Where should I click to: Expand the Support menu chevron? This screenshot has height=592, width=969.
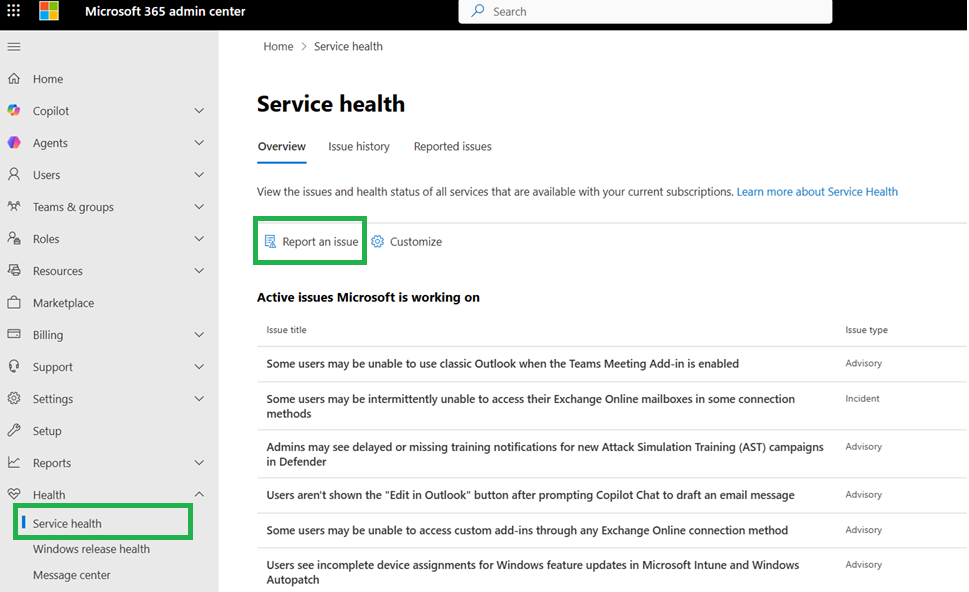click(199, 366)
